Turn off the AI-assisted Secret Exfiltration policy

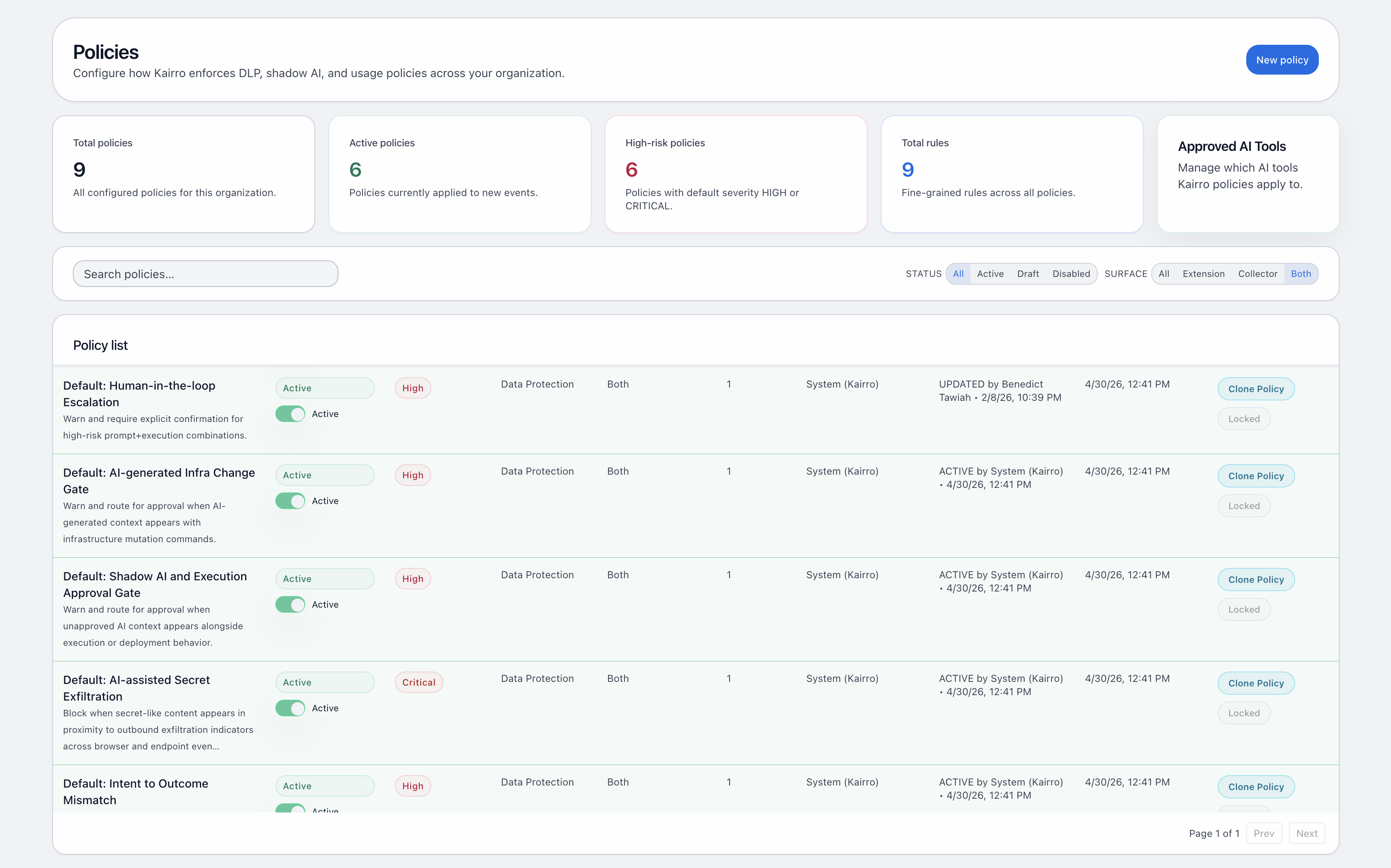point(290,708)
